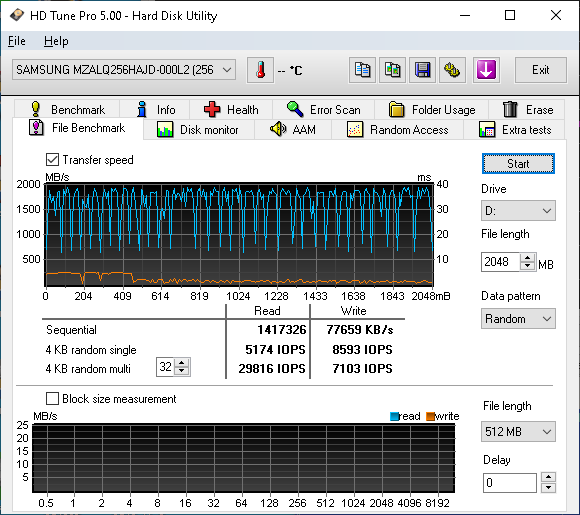This screenshot has width=580, height=515.
Task: Increase the 4 KB random multi queue depth
Action: click(182, 363)
